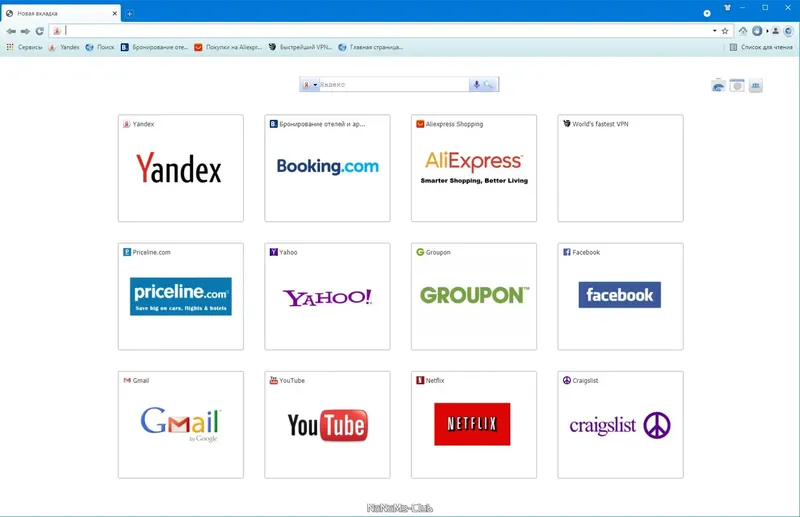Click the third icon in top-right trio
Image resolution: width=800 pixels, height=517 pixels.
point(756,86)
